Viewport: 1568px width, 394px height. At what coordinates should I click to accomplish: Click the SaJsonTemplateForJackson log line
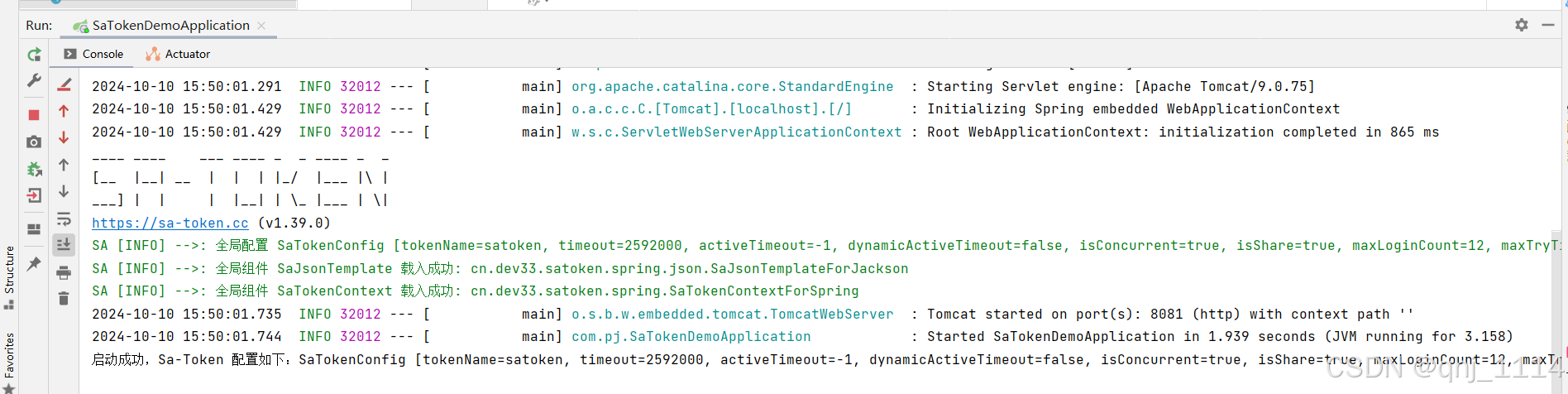pyautogui.click(x=500, y=268)
